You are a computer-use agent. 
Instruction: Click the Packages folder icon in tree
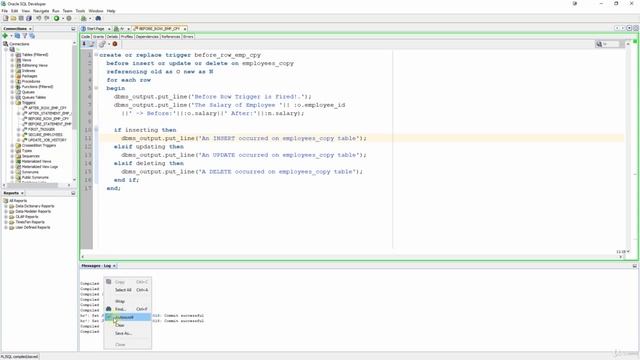click(18, 76)
